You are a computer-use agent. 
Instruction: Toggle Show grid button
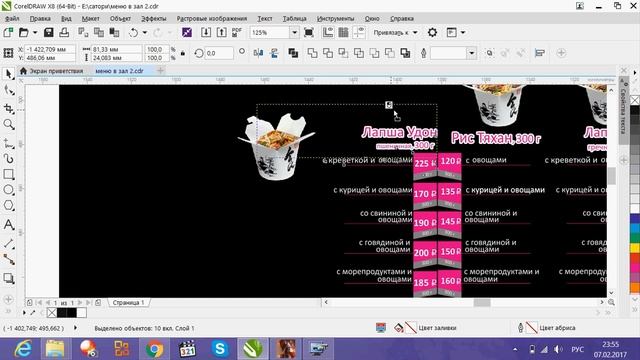343,32
